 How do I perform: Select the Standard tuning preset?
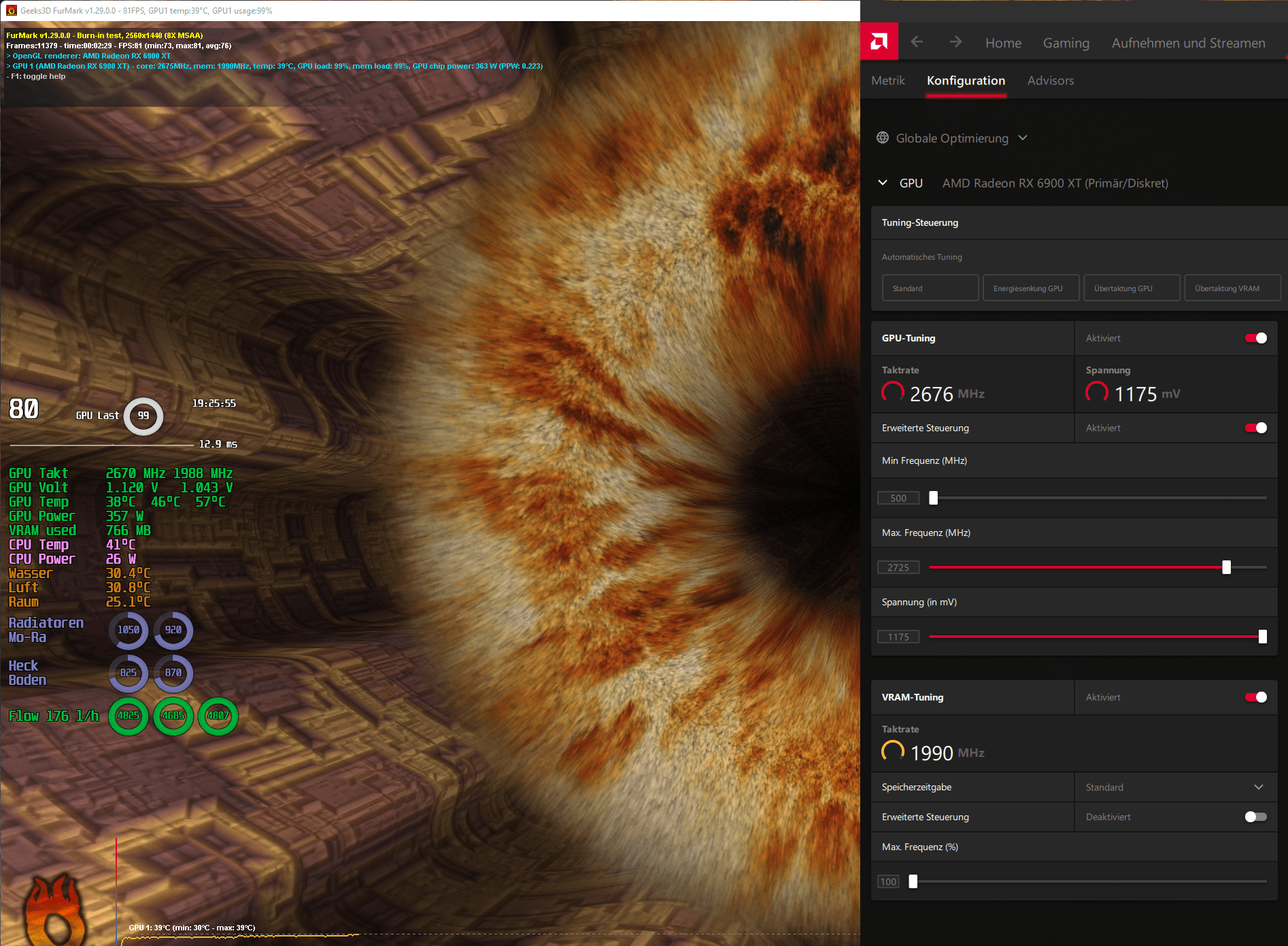(930, 288)
